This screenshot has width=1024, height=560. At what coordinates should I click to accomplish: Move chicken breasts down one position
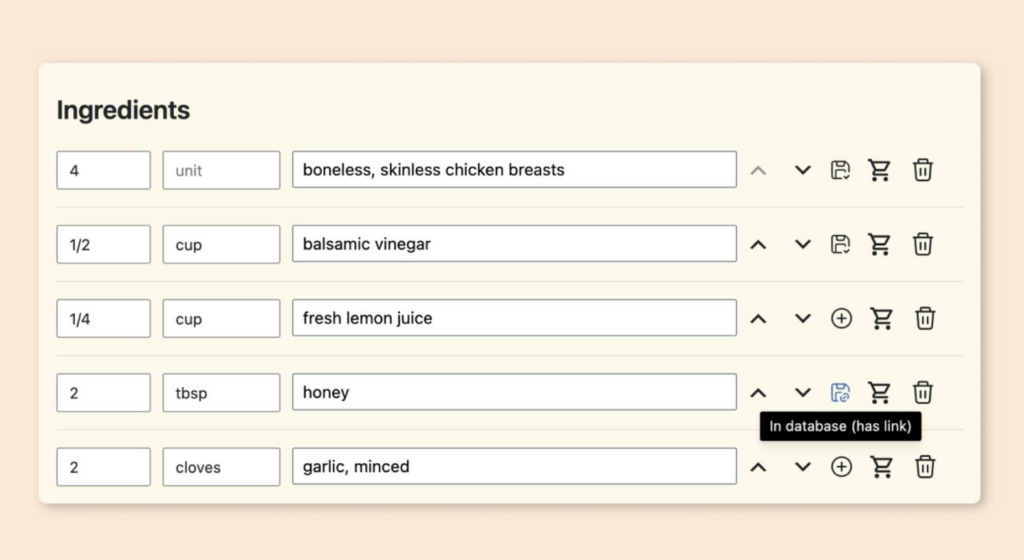[802, 170]
